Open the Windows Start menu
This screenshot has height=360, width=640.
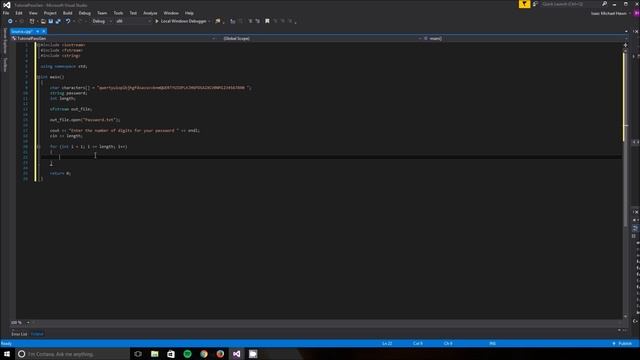(7, 354)
